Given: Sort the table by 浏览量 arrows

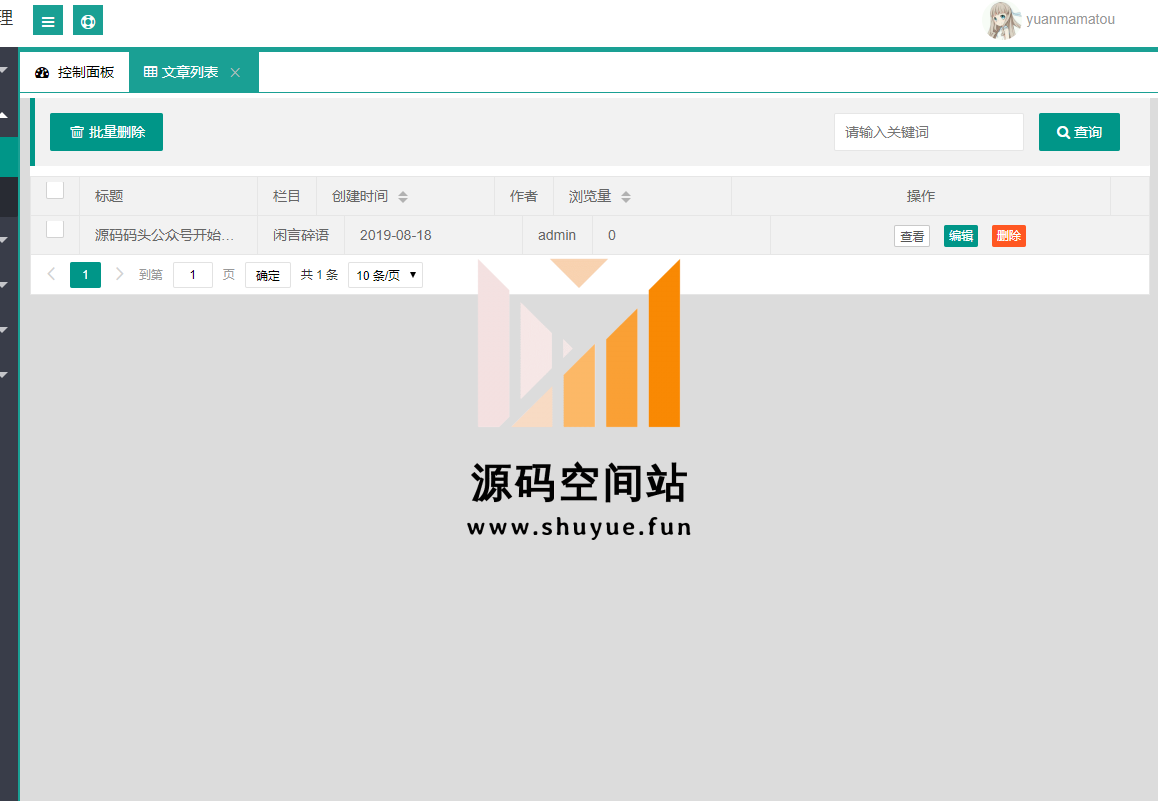Looking at the screenshot, I should coord(626,197).
